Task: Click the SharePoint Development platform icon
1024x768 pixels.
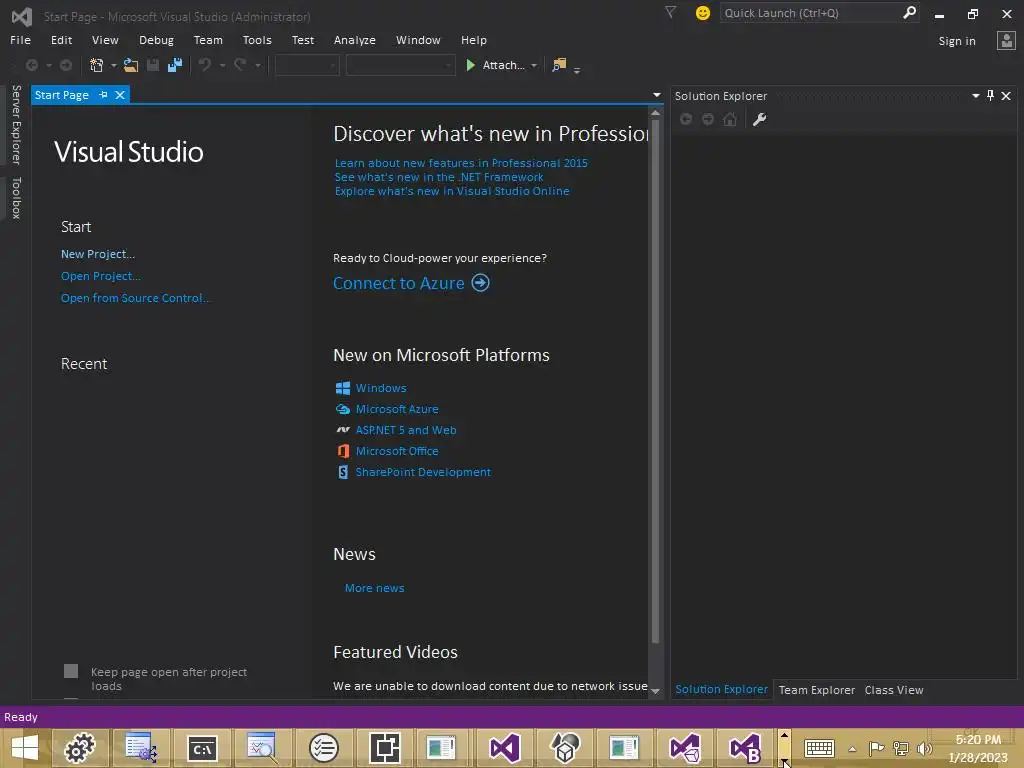Action: pyautogui.click(x=343, y=472)
